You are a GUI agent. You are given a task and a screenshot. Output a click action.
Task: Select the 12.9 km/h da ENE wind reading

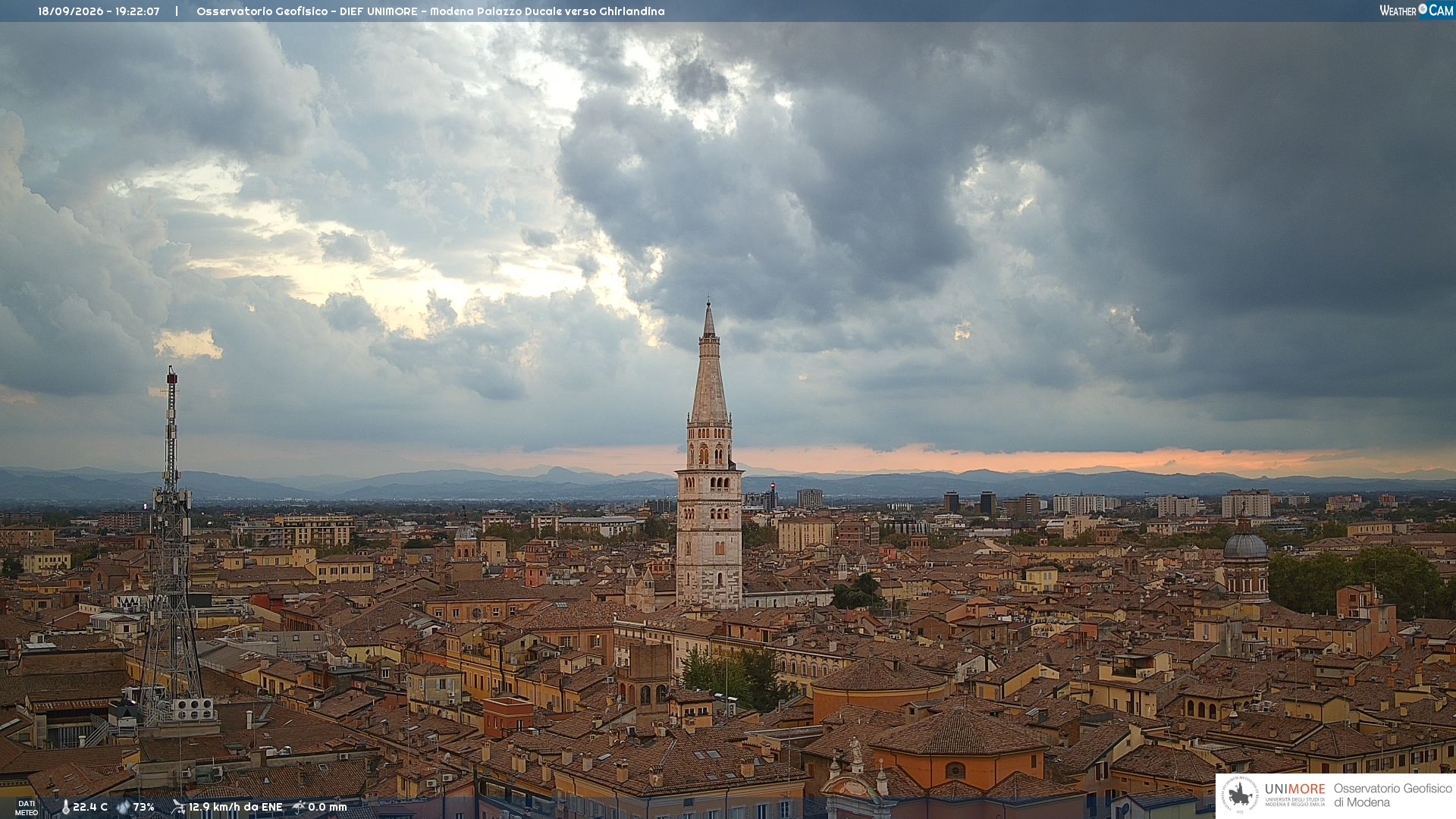coord(235,807)
